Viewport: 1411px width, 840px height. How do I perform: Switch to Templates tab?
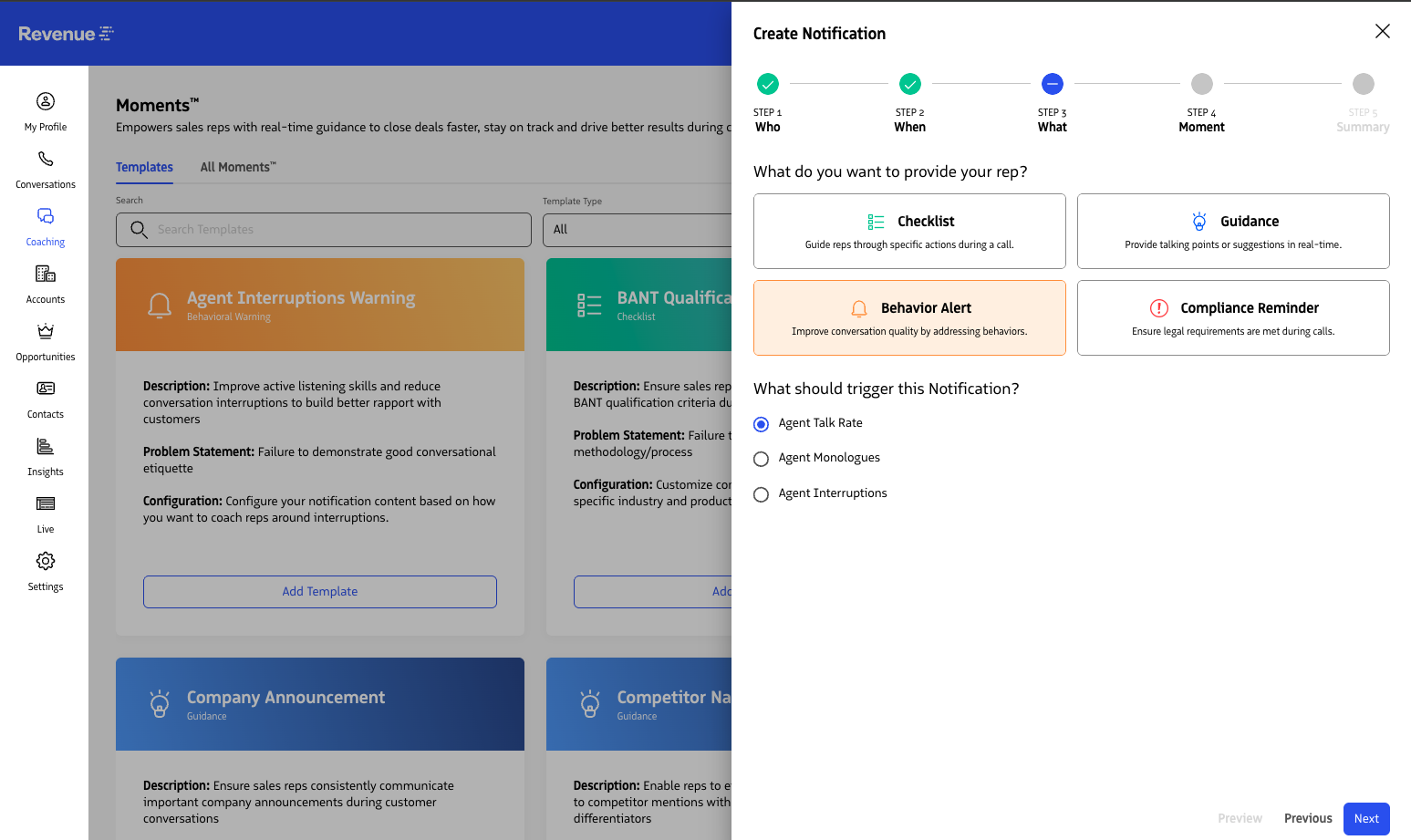click(x=144, y=167)
